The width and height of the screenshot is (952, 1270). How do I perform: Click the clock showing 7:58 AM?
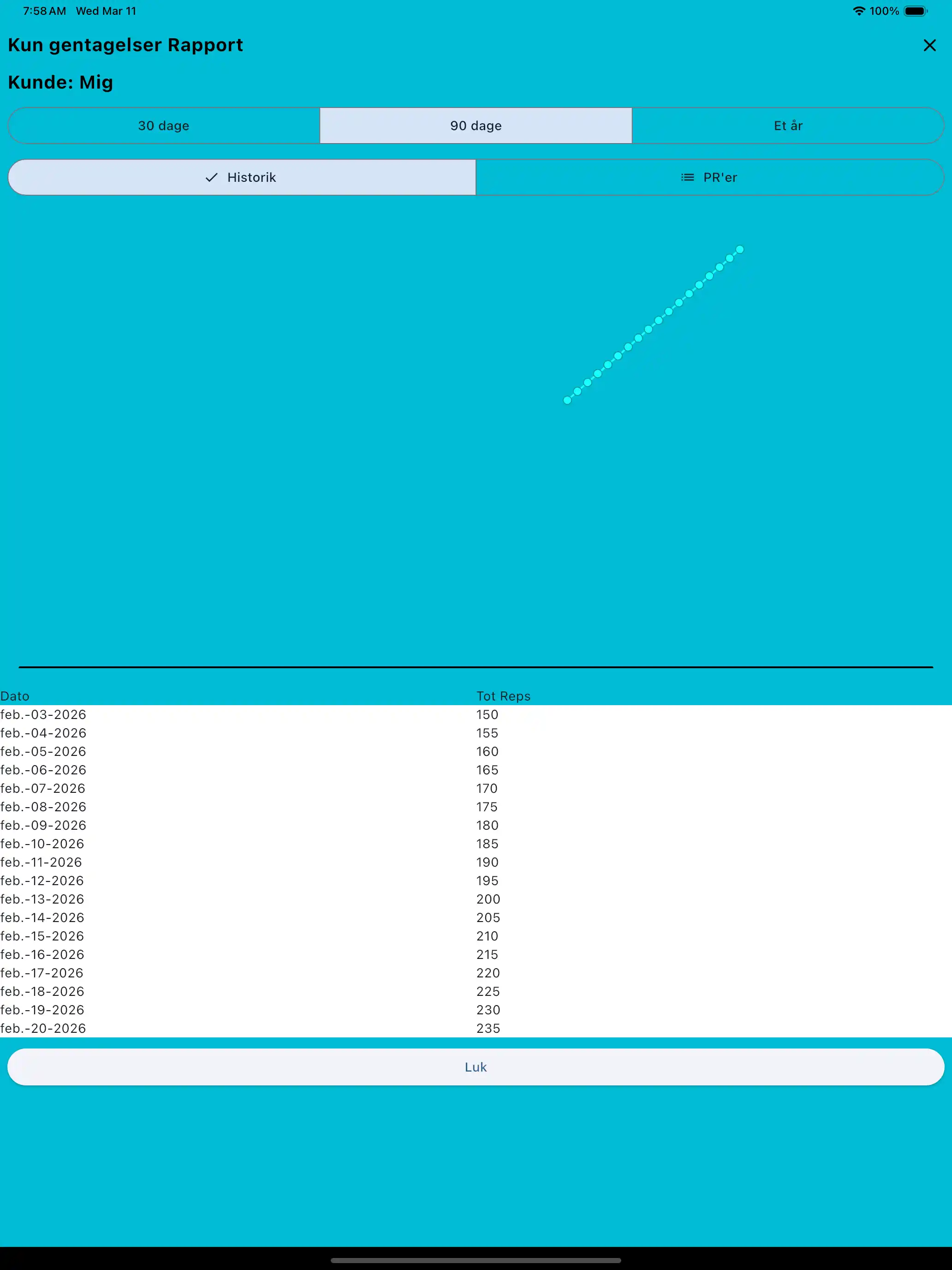[x=44, y=10]
